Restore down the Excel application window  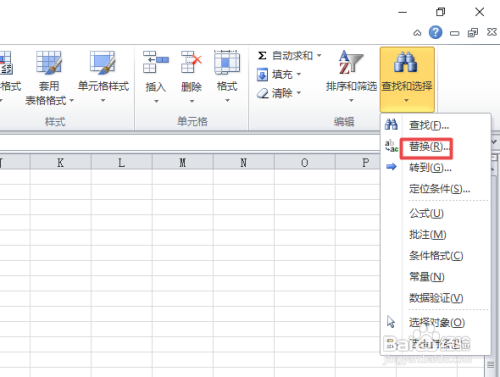pos(440,12)
